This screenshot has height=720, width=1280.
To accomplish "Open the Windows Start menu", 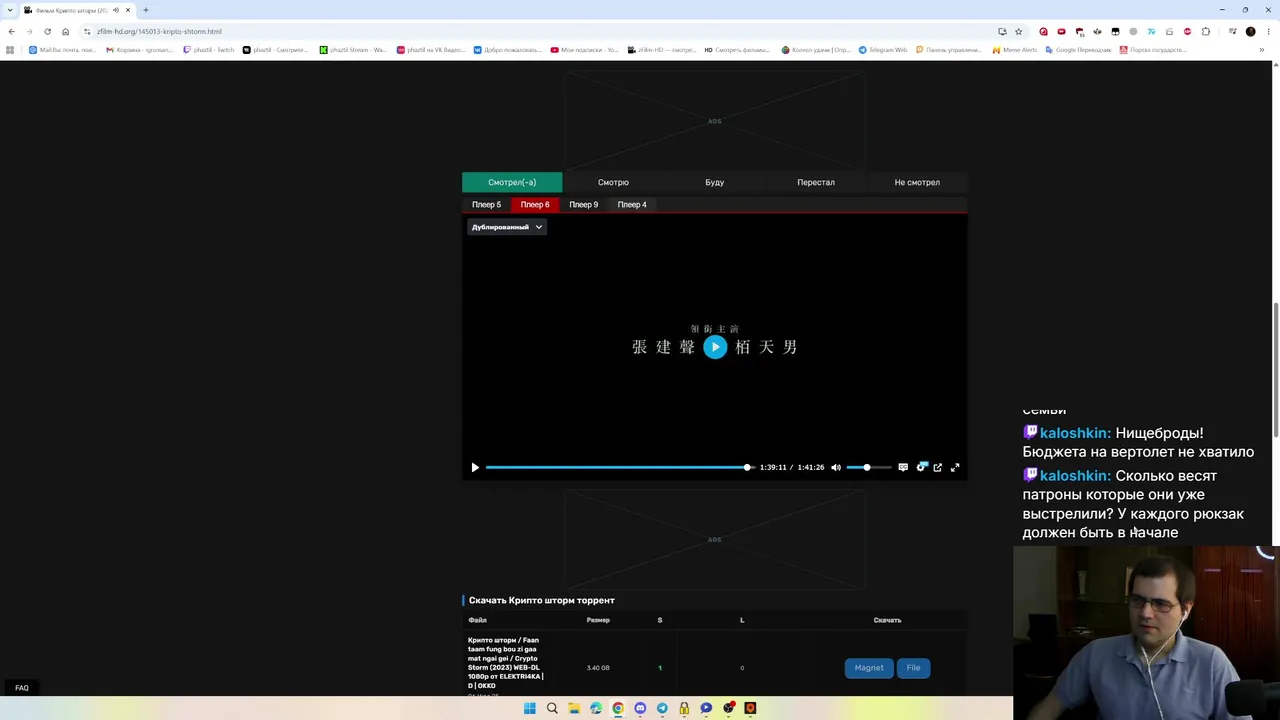I will pyautogui.click(x=529, y=708).
